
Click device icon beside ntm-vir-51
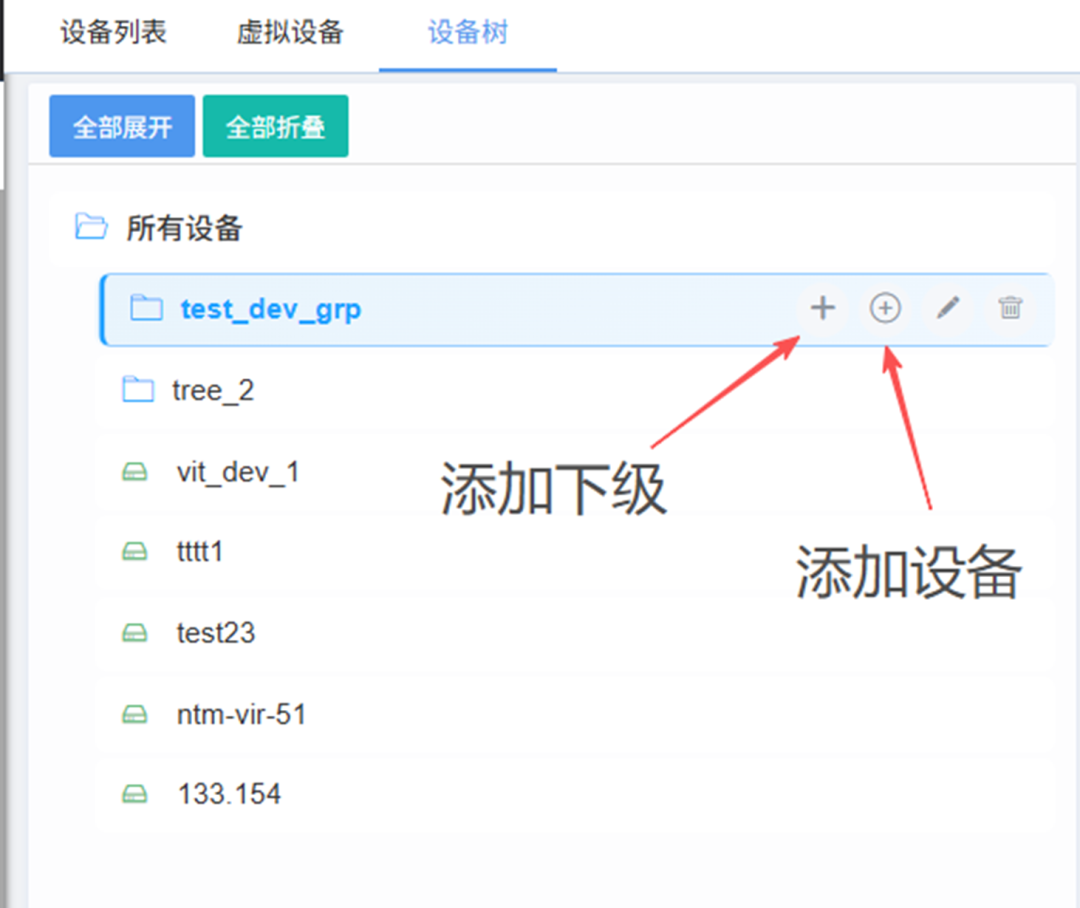point(134,714)
